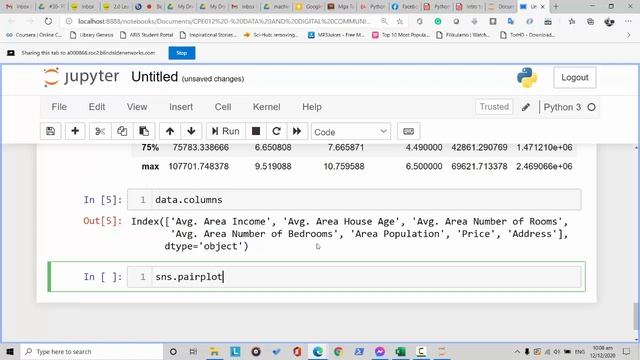Open Messenger from taskbar
Image resolution: width=640 pixels, height=360 pixels.
click(x=380, y=351)
